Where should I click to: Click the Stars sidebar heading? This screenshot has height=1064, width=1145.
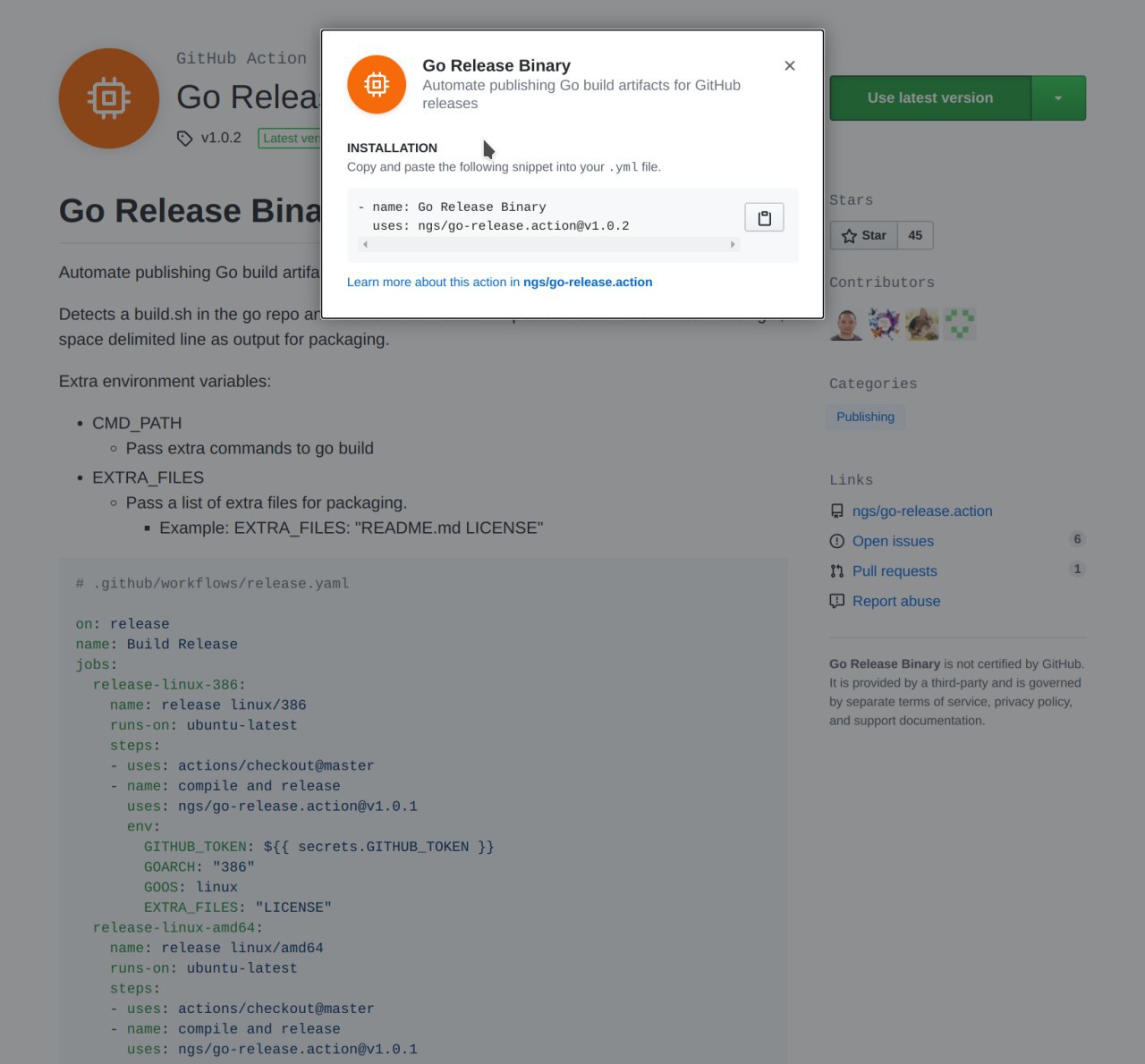851,200
